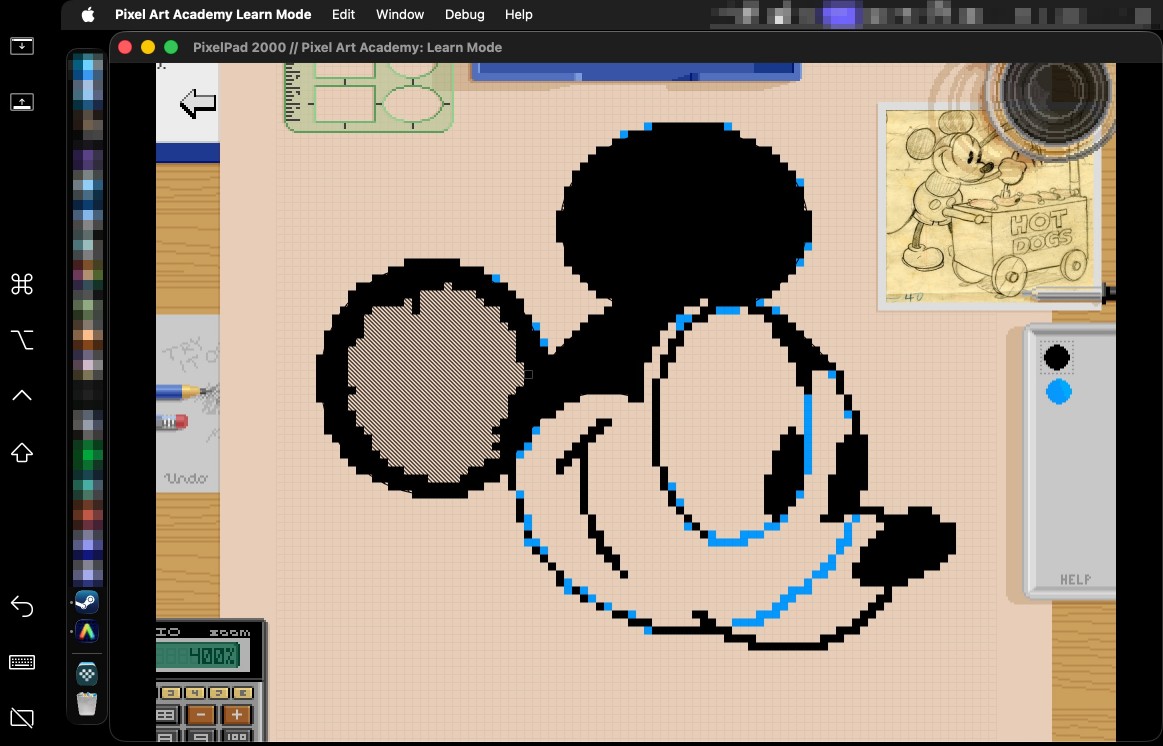Click the green stencil ruler template
Viewport: 1163px width, 746px height.
[x=369, y=97]
